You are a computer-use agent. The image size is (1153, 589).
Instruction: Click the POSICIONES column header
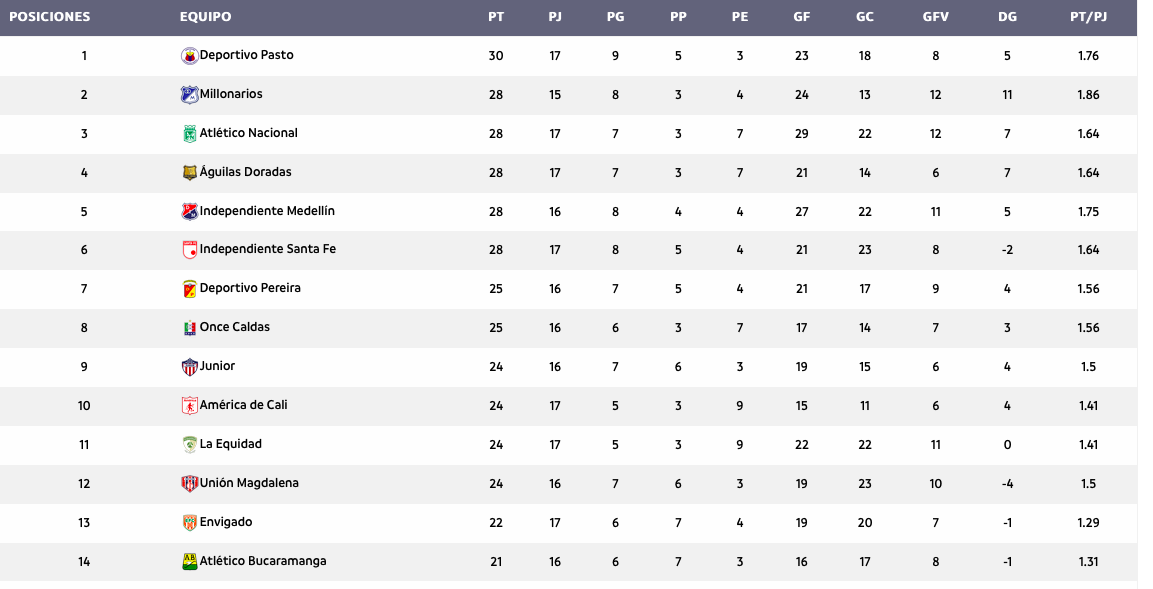pos(49,17)
